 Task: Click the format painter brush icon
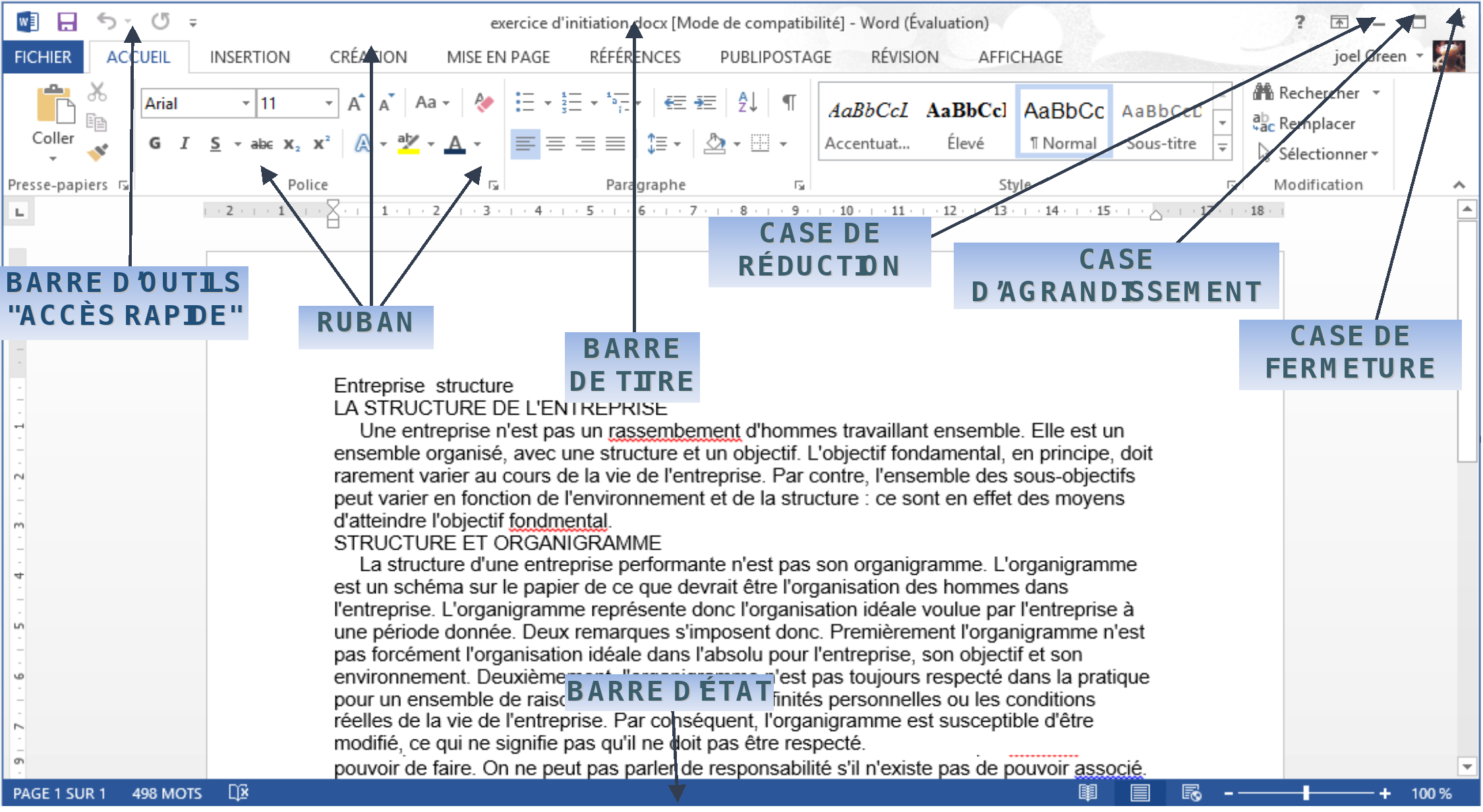(x=97, y=152)
